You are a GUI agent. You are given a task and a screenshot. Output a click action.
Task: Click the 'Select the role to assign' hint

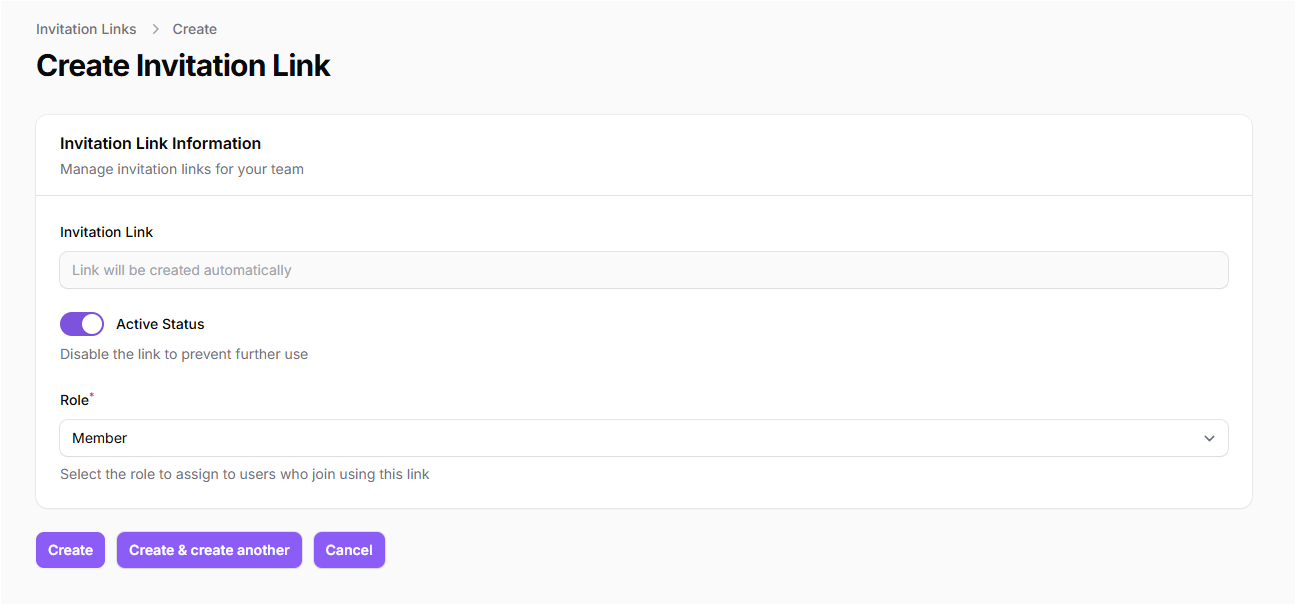244,474
